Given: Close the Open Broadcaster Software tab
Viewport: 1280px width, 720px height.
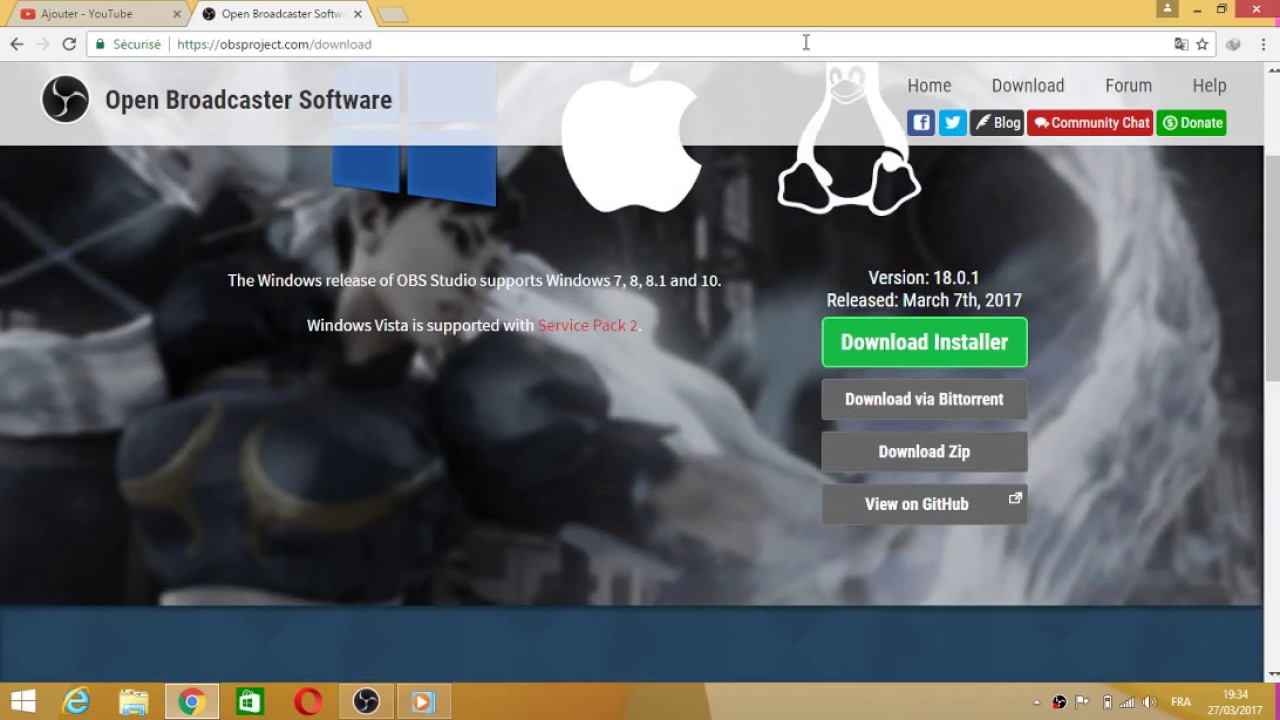Looking at the screenshot, I should [x=357, y=14].
